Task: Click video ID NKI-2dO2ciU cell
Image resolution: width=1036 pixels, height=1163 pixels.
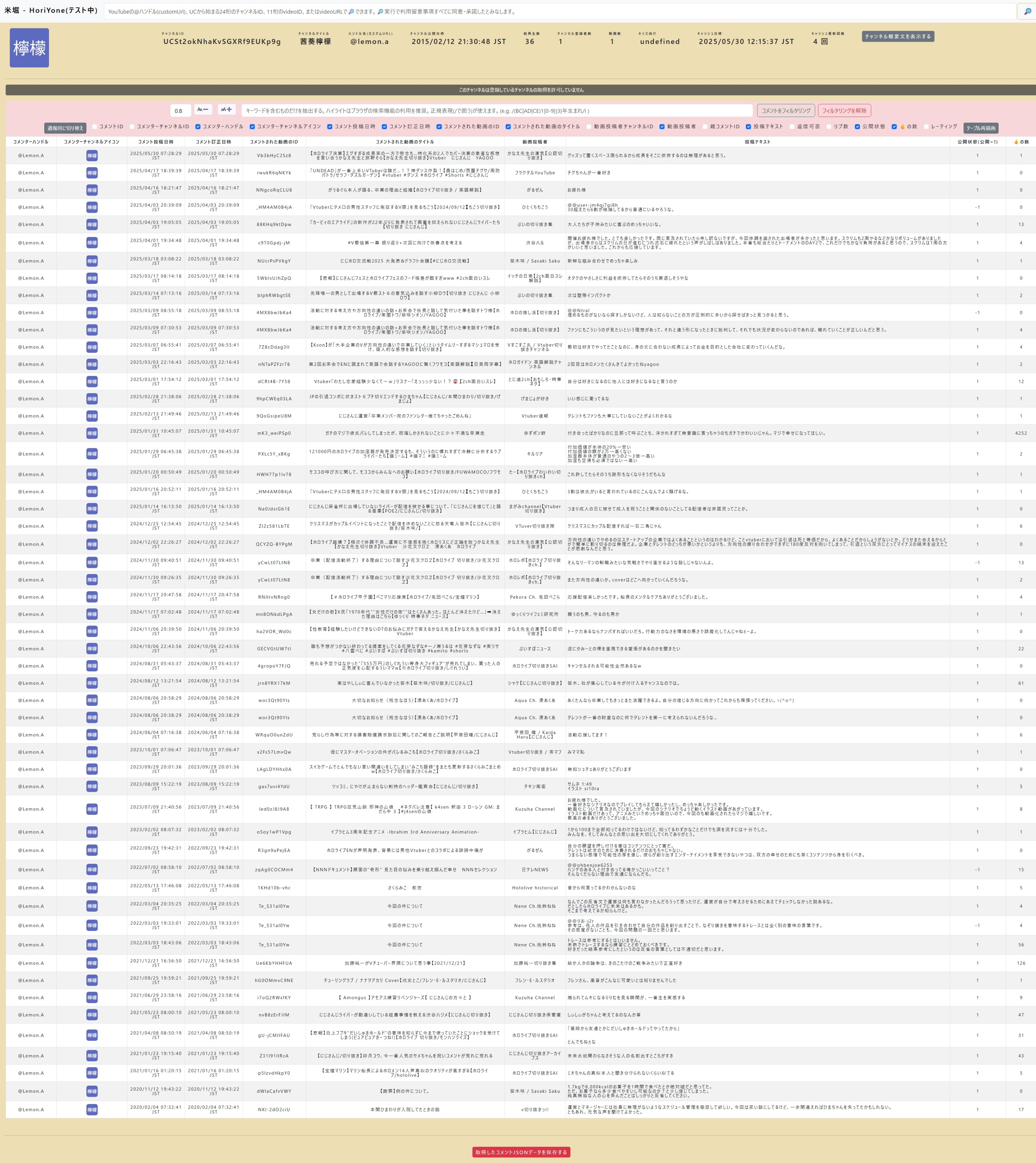Action: click(274, 1109)
